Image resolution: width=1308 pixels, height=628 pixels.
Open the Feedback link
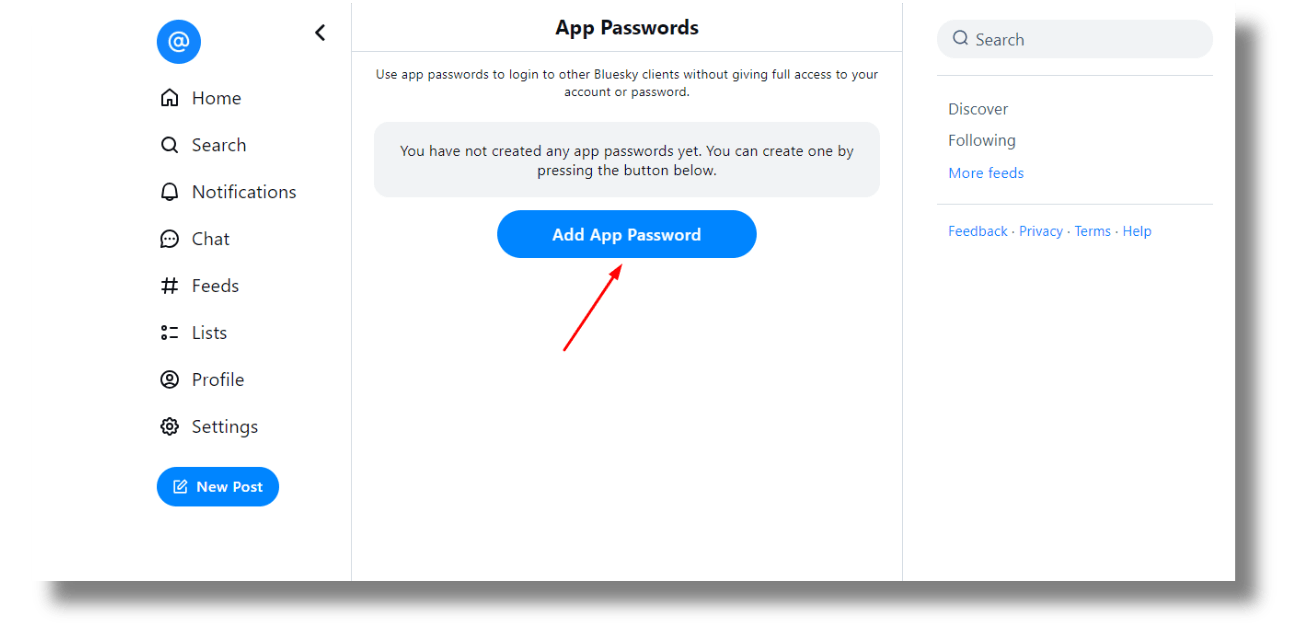coord(978,231)
